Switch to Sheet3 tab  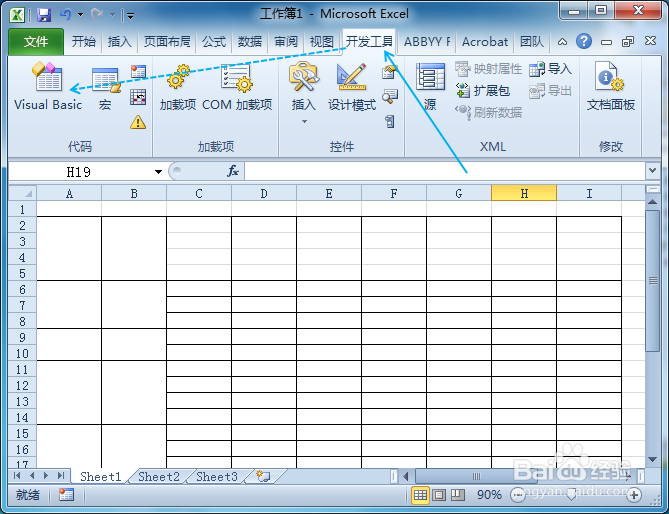click(217, 476)
